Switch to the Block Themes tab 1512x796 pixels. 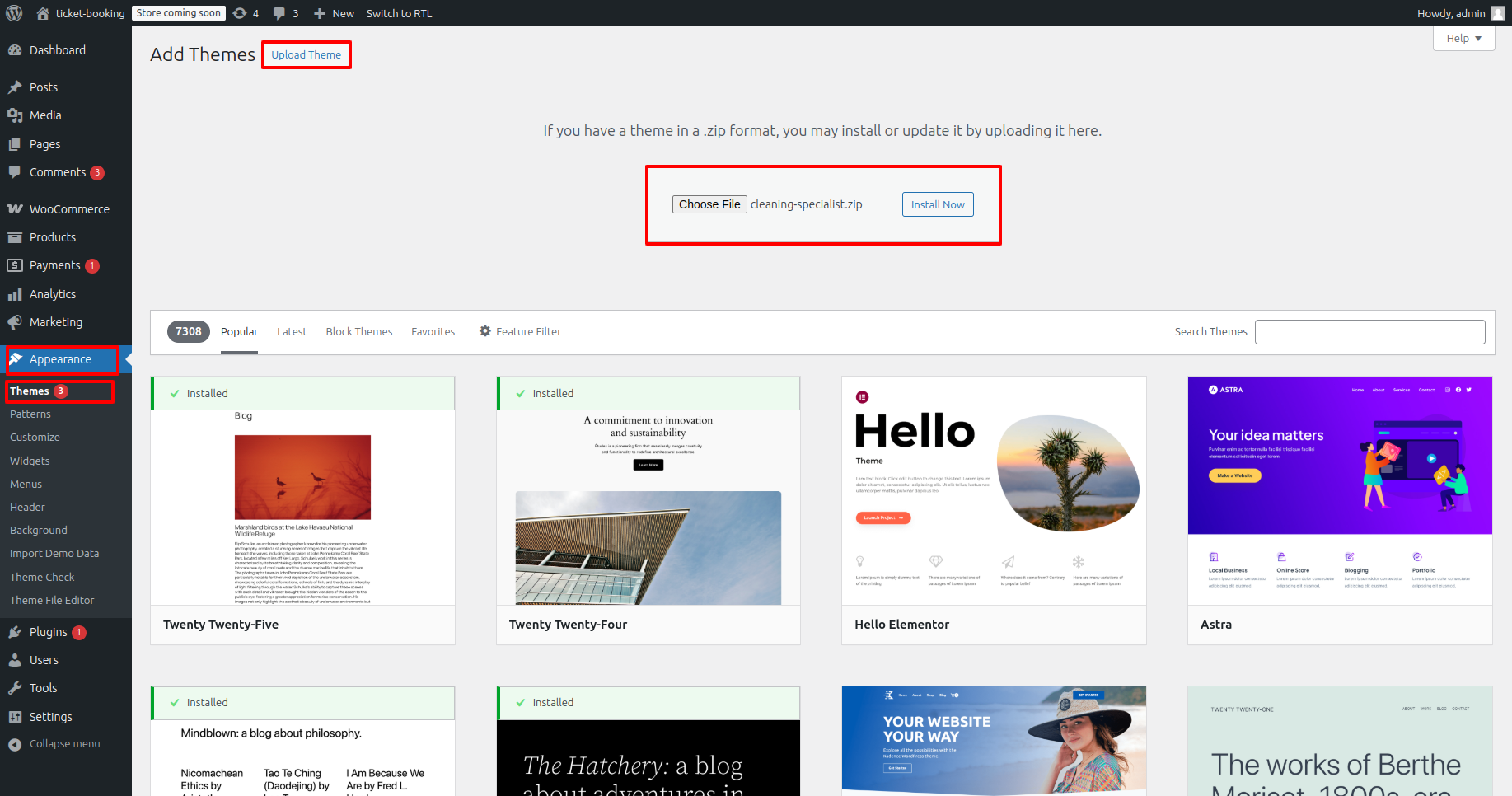tap(359, 332)
